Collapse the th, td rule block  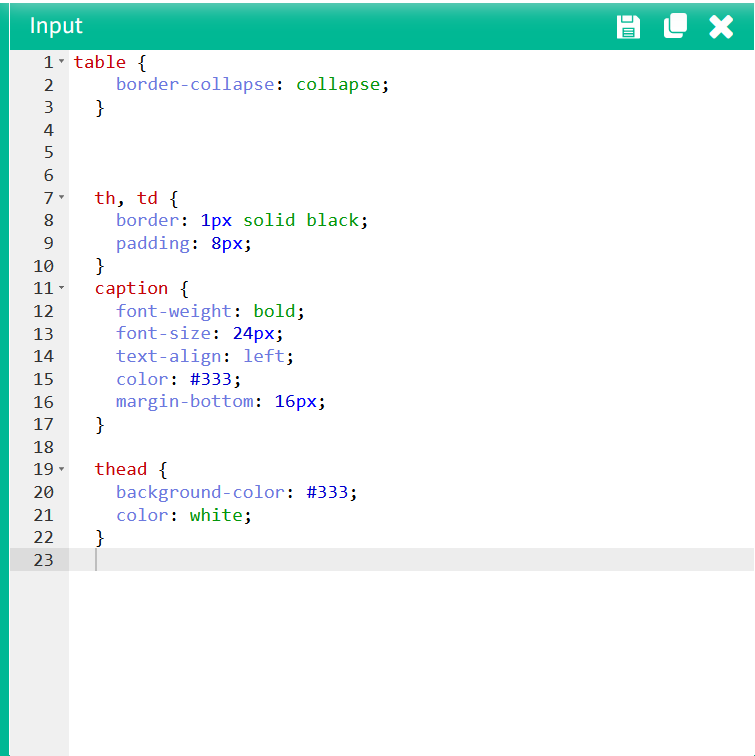(61, 198)
